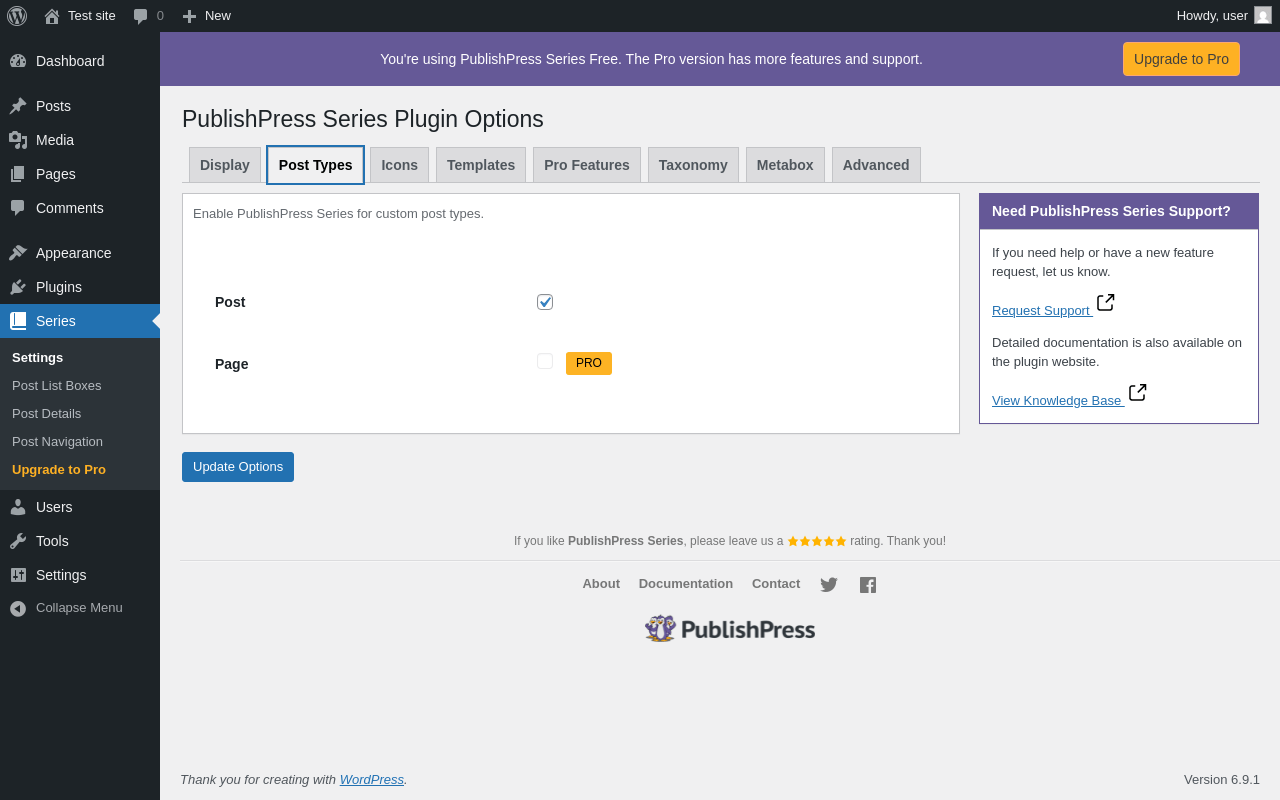Click the 'Page' row label
The width and height of the screenshot is (1280, 800).
click(232, 364)
